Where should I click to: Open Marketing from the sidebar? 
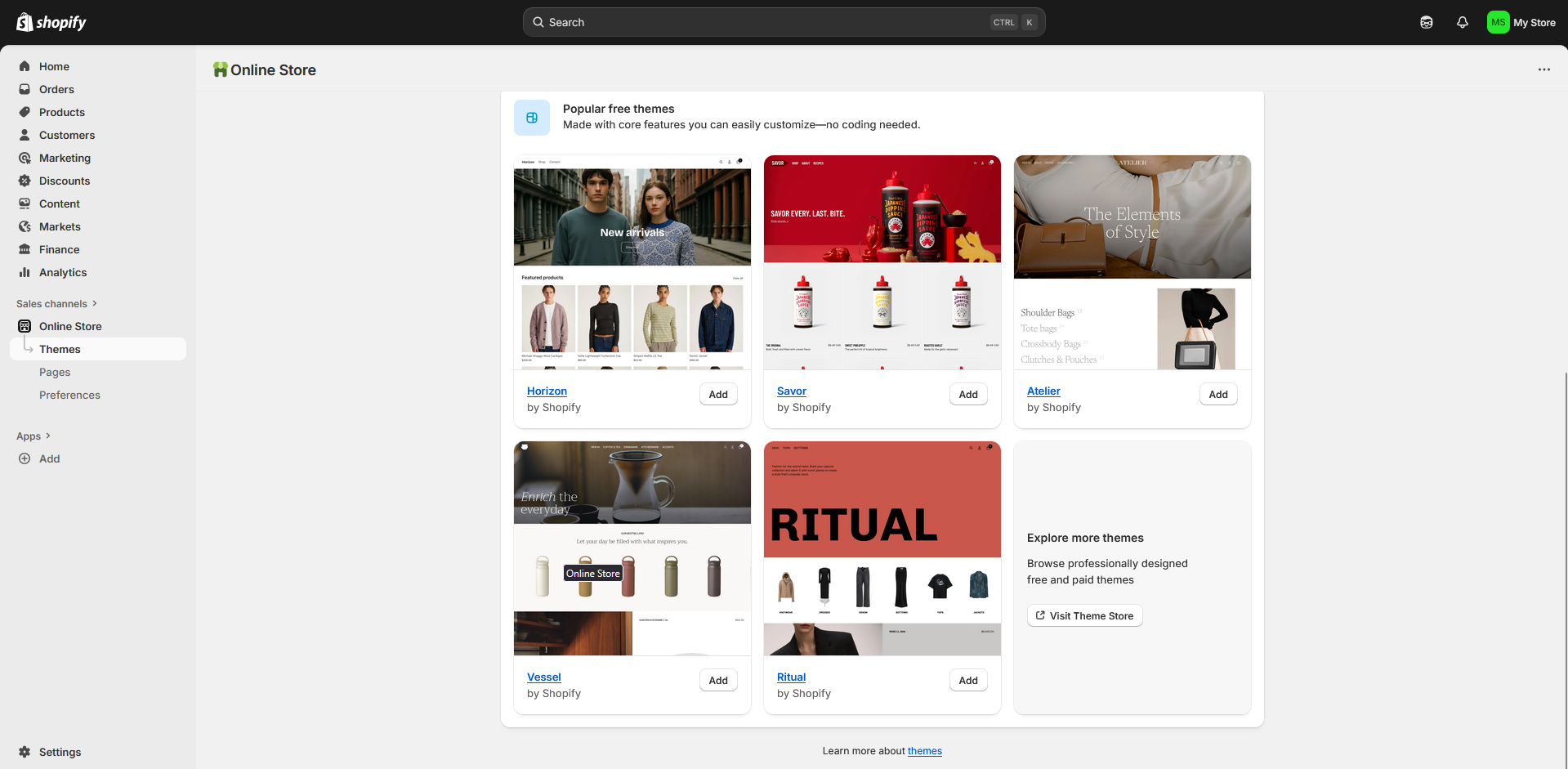(x=65, y=158)
